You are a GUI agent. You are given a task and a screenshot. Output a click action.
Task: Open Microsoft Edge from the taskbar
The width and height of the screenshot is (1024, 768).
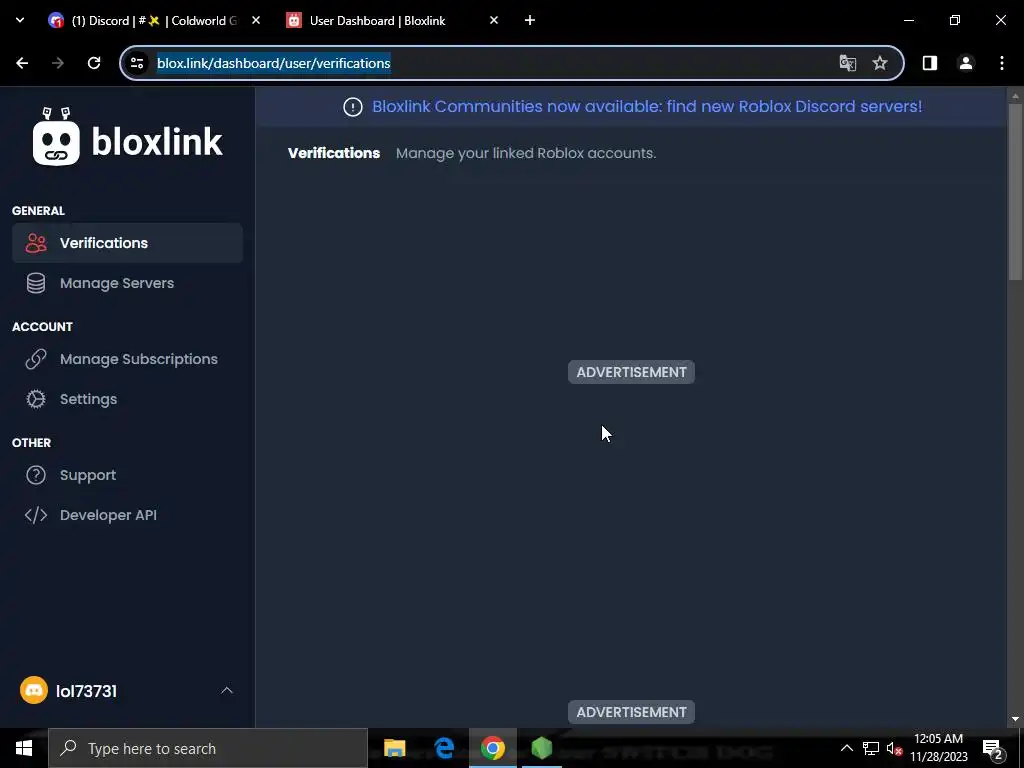[444, 748]
